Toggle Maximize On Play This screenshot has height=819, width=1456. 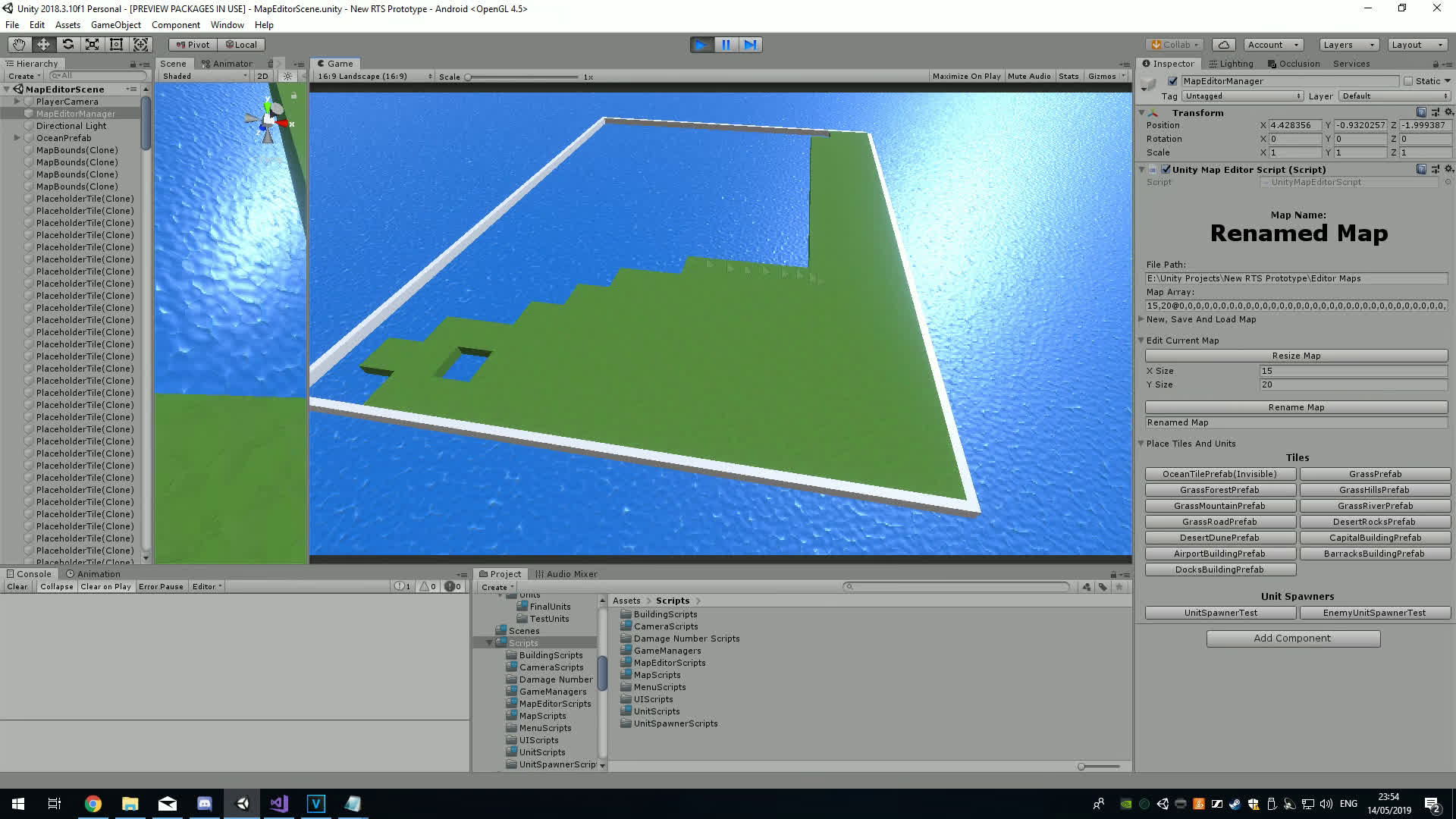pos(966,76)
